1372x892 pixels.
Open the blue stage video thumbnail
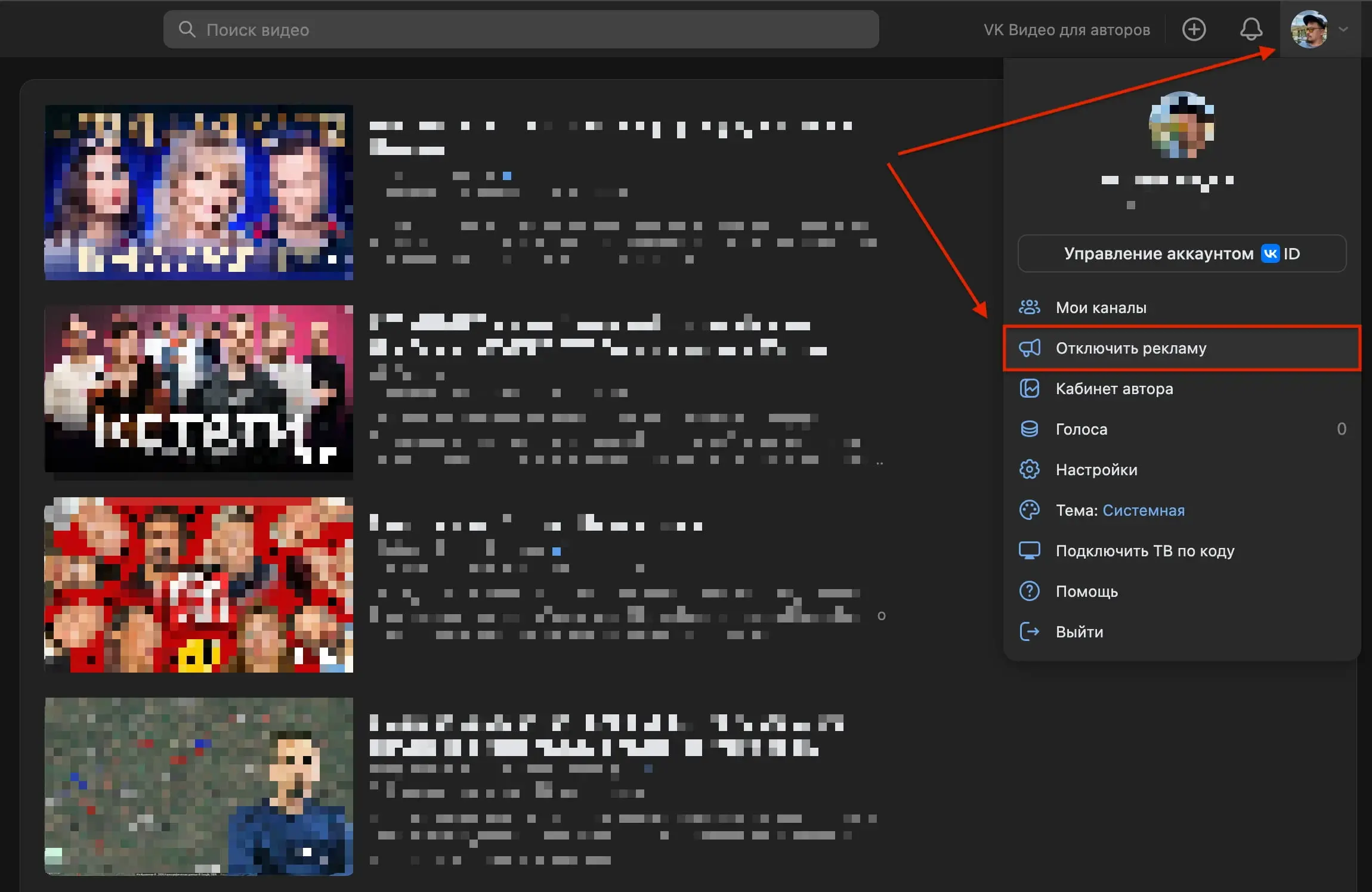(199, 193)
